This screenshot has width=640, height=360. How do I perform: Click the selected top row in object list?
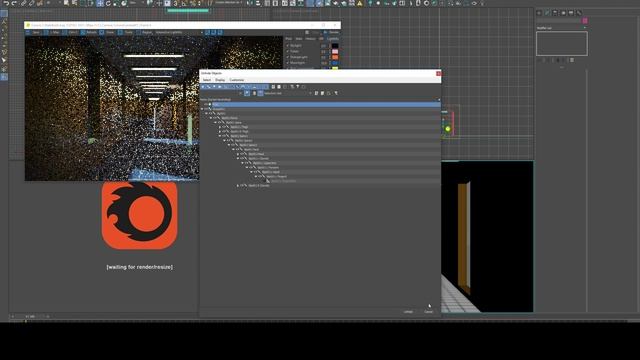320,104
